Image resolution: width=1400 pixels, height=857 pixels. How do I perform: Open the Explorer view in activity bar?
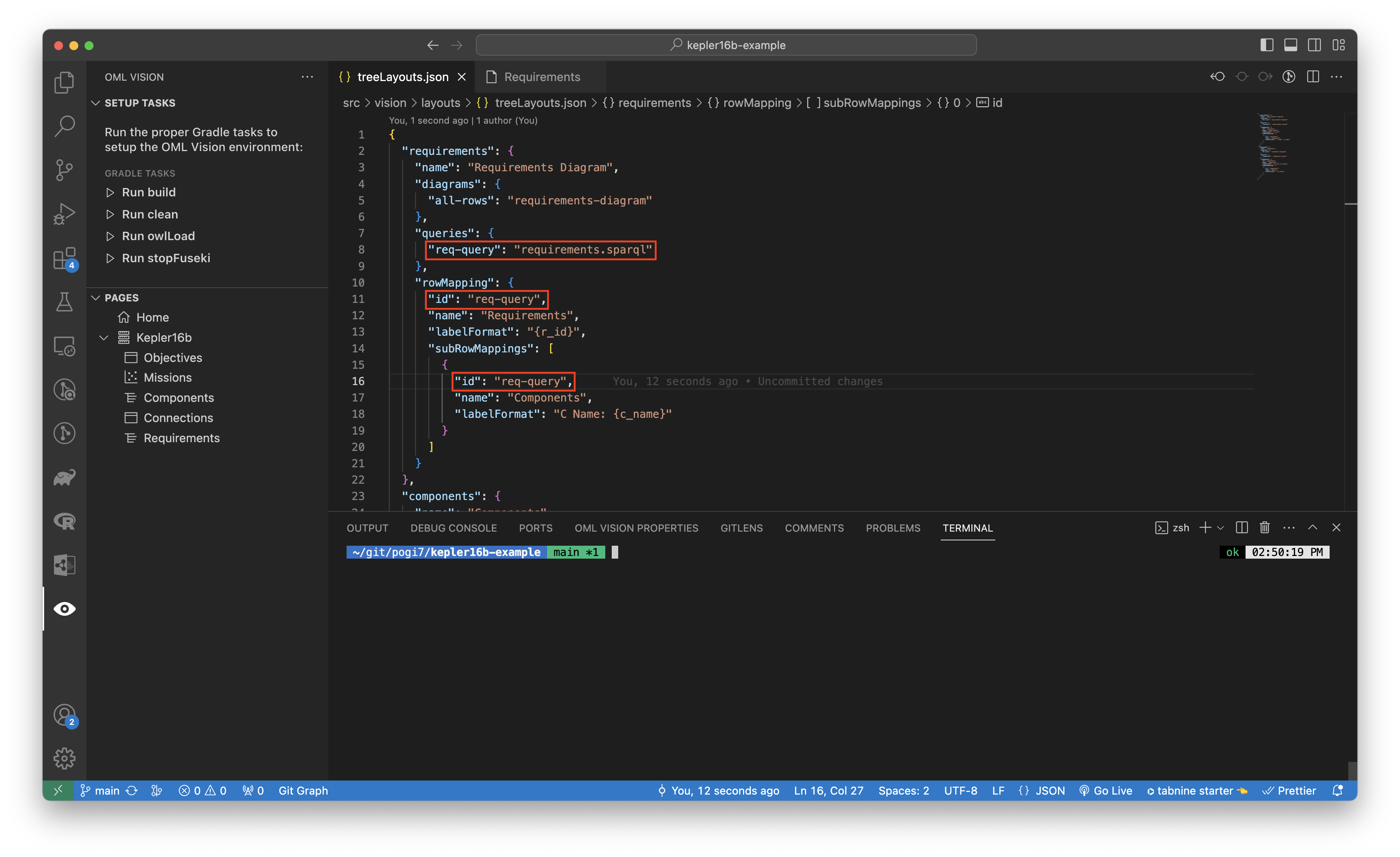pos(64,83)
